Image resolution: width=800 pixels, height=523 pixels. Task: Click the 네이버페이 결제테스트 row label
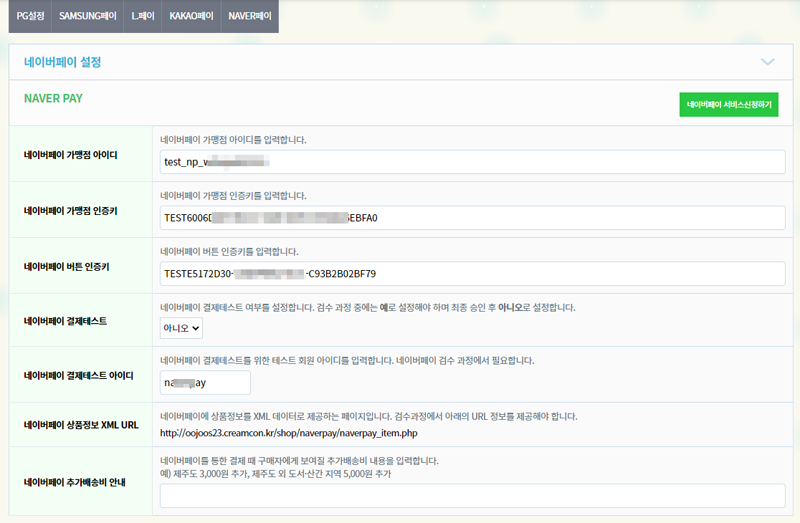pyautogui.click(x=65, y=321)
